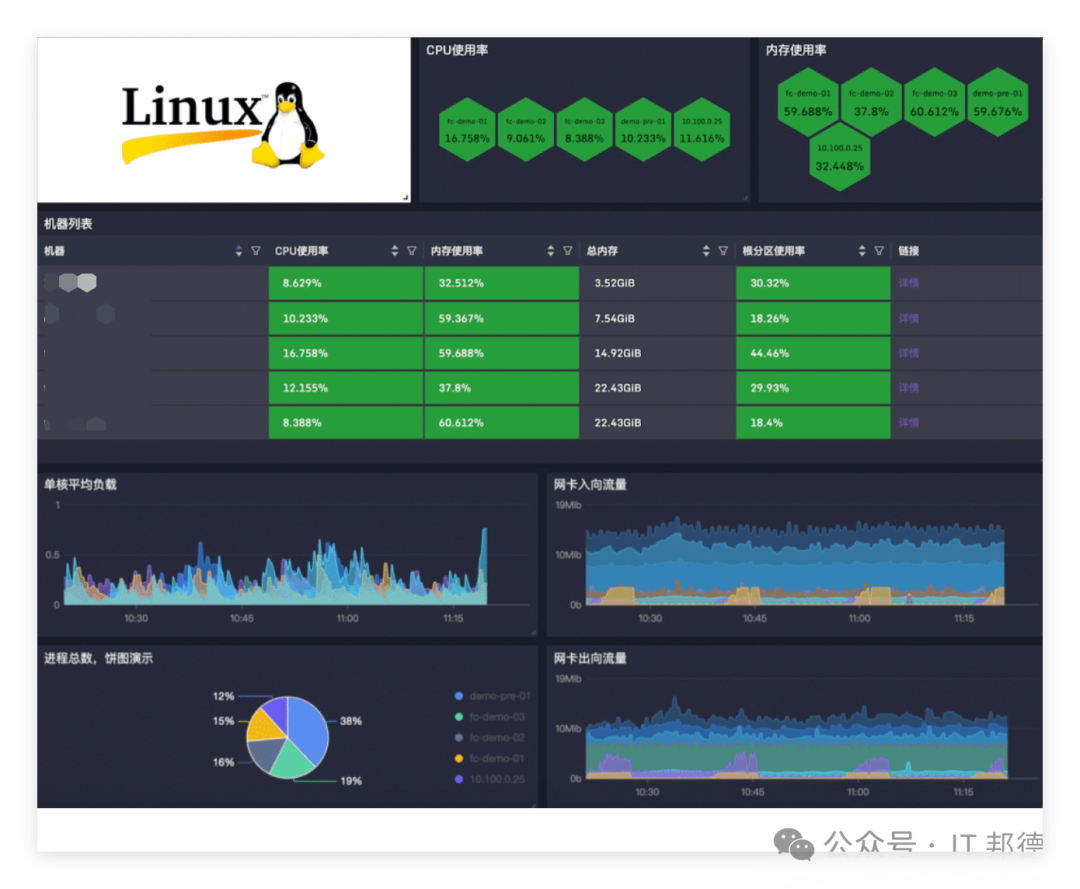The image size is (1080, 889).
Task: Select 10.100.0.25 hexagon showing 32.448% memory
Action: click(x=840, y=157)
